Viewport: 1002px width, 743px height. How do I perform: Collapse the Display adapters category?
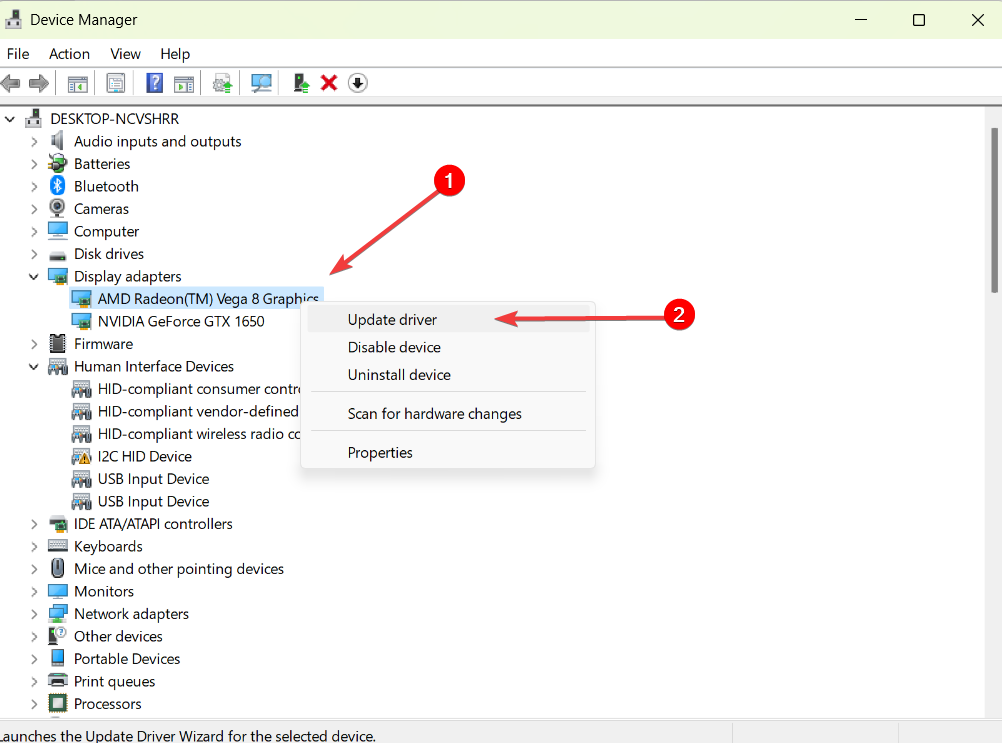tap(34, 277)
